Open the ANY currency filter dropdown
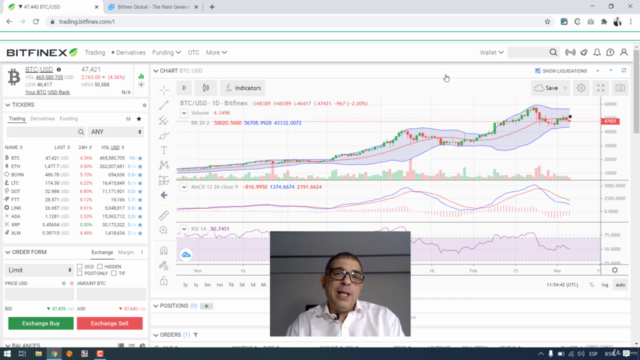Viewport: 640px width, 360px height. point(116,132)
